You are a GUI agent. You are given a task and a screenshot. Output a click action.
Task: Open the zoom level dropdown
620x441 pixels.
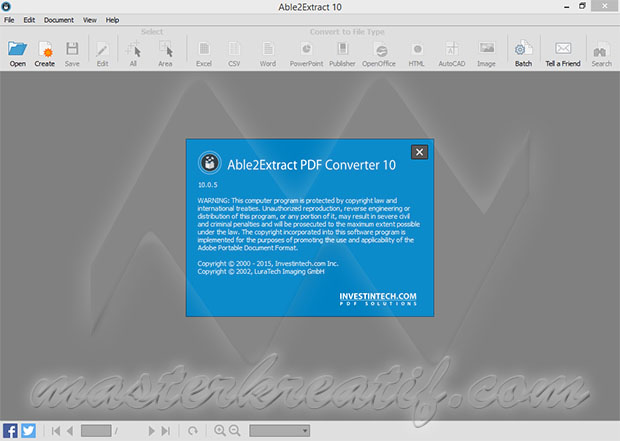280,431
